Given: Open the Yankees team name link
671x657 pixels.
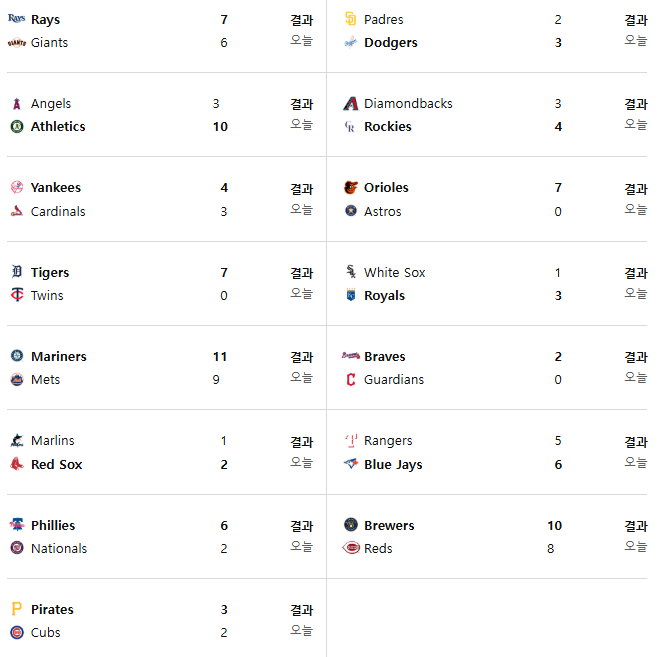Looking at the screenshot, I should (56, 187).
